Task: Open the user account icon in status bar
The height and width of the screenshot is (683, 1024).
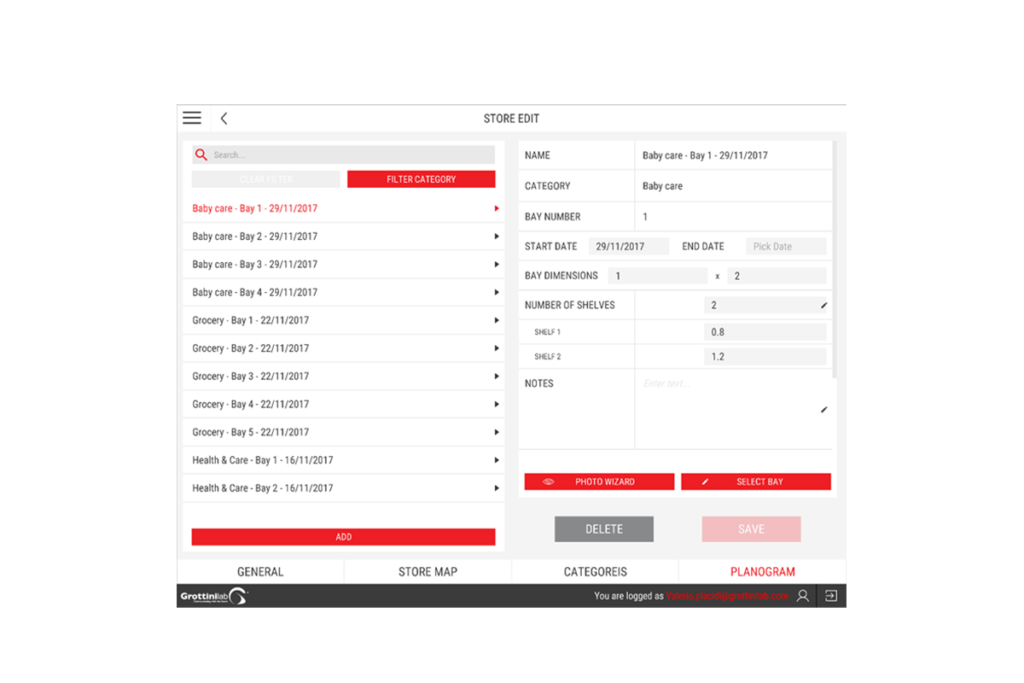Action: [801, 595]
